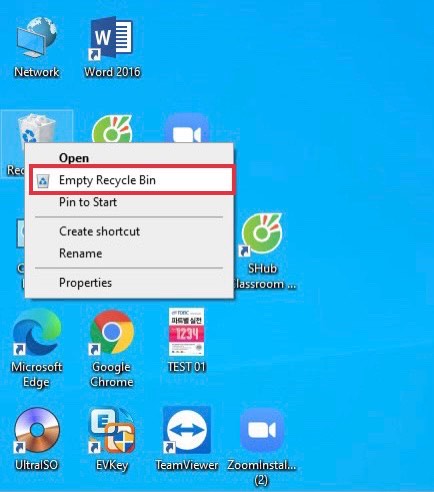Open Properties from the context menu
The height and width of the screenshot is (492, 434).
(x=85, y=283)
